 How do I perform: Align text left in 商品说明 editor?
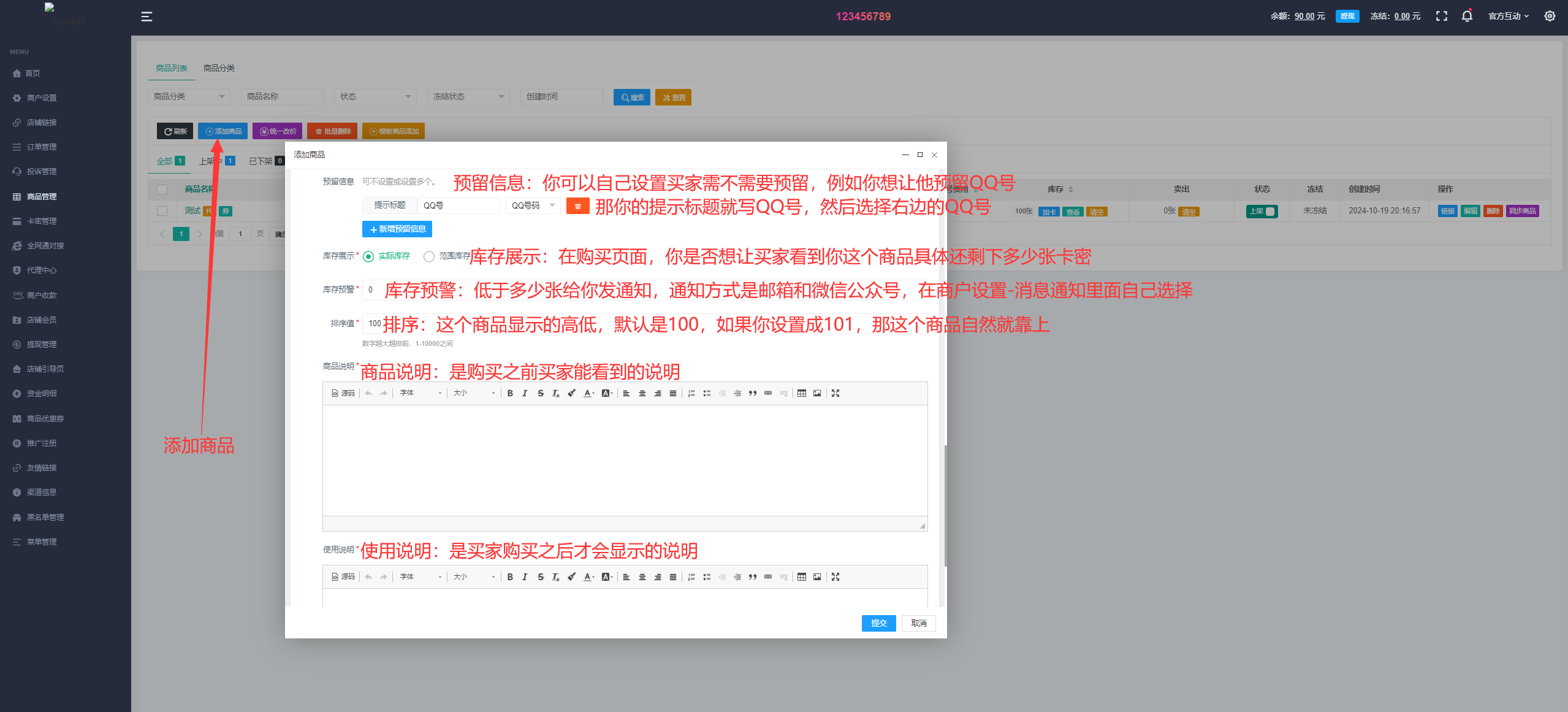click(x=626, y=393)
